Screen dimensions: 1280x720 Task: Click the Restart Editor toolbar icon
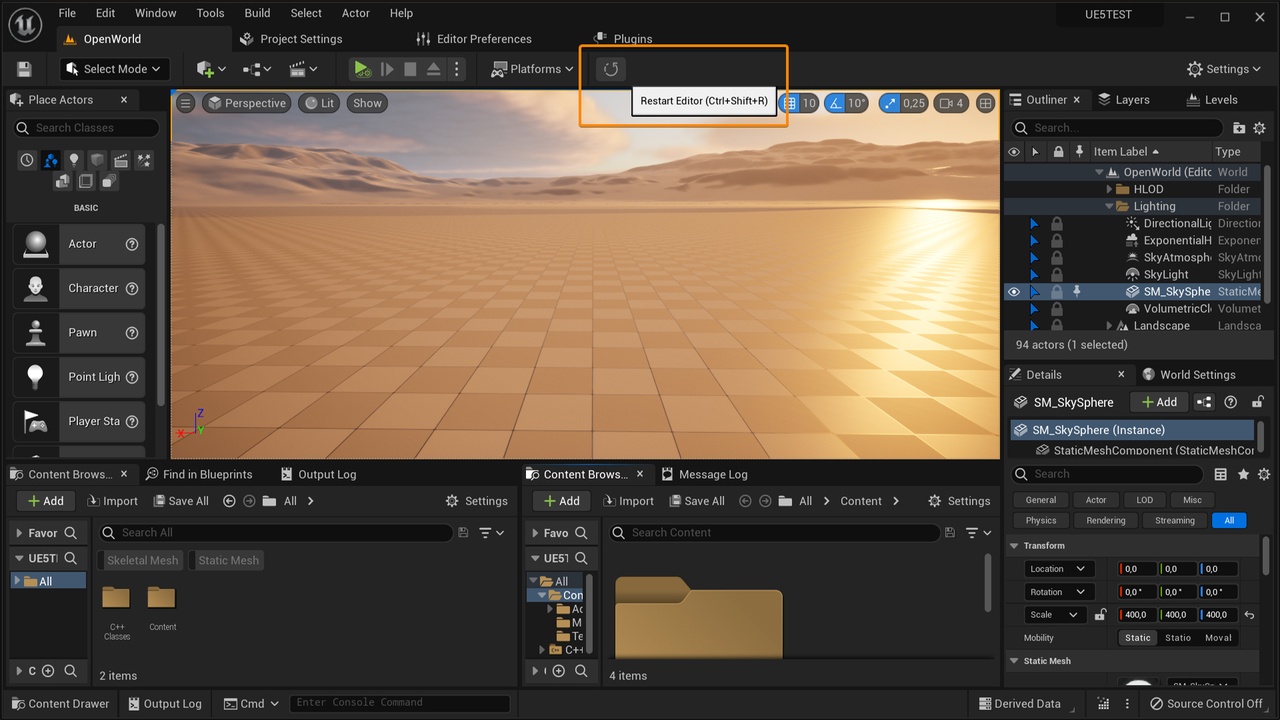(610, 69)
